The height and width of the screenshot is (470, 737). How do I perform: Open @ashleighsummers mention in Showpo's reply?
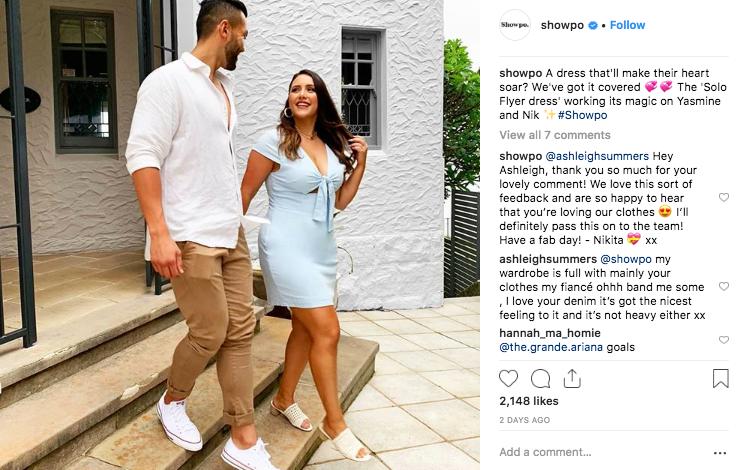click(597, 156)
